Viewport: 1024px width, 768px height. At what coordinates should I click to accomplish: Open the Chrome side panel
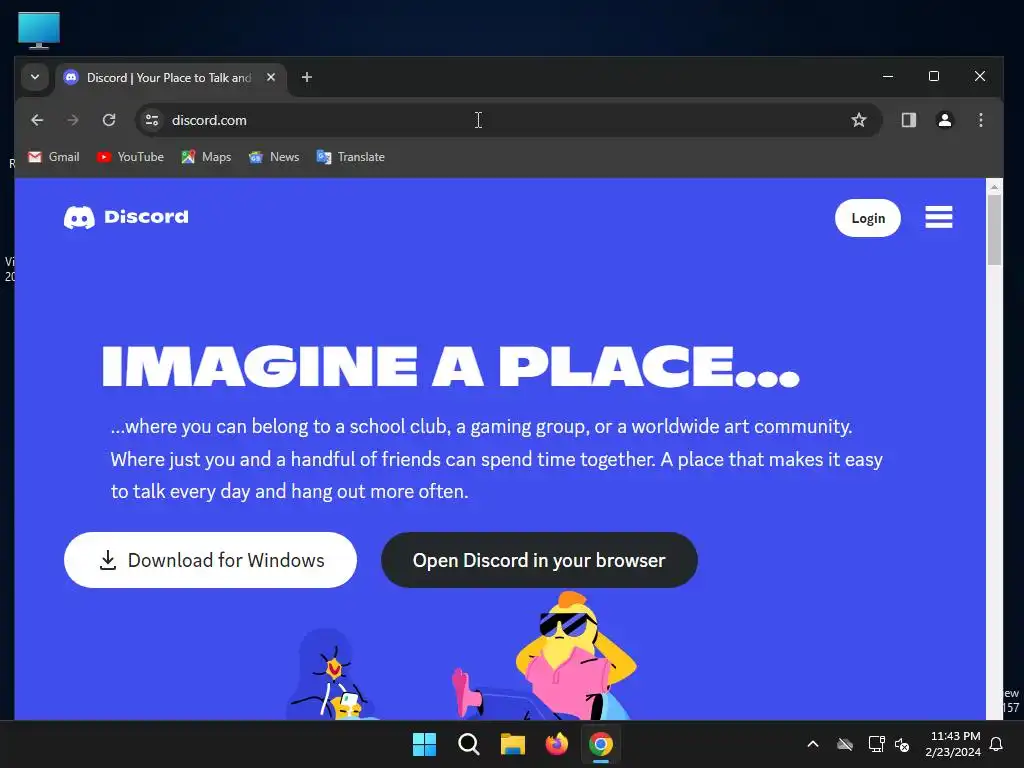tap(908, 120)
